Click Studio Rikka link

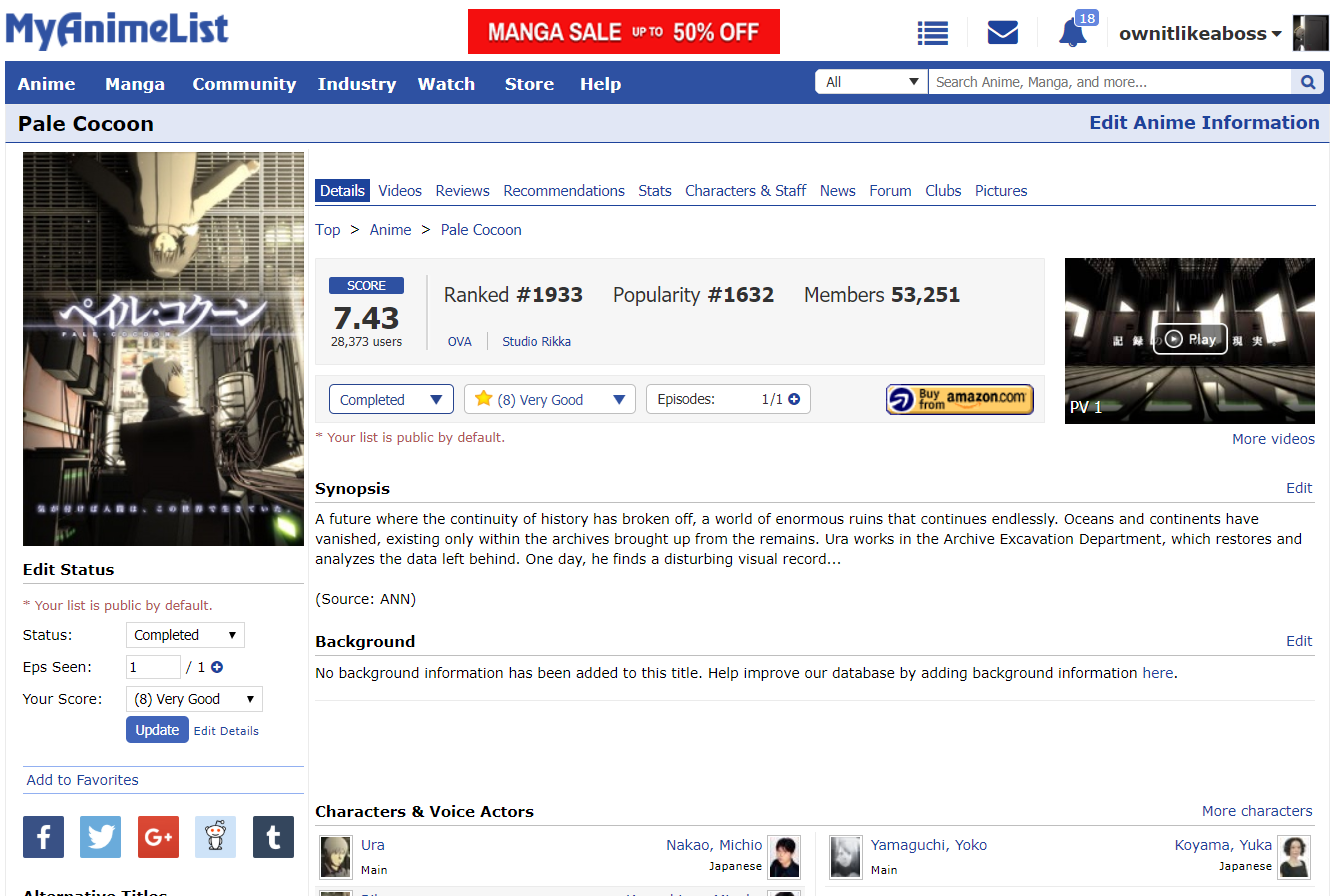click(x=537, y=341)
